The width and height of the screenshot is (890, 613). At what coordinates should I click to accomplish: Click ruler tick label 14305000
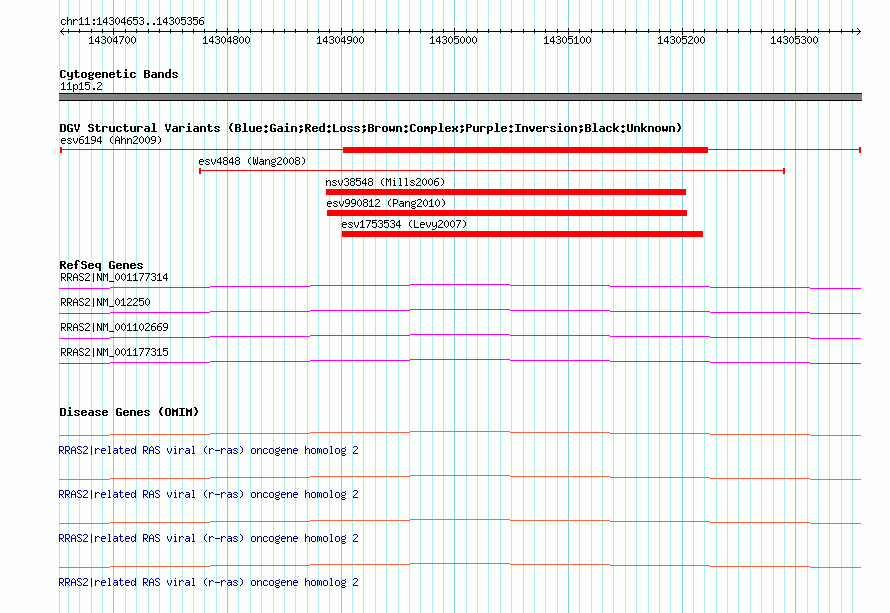(x=453, y=40)
